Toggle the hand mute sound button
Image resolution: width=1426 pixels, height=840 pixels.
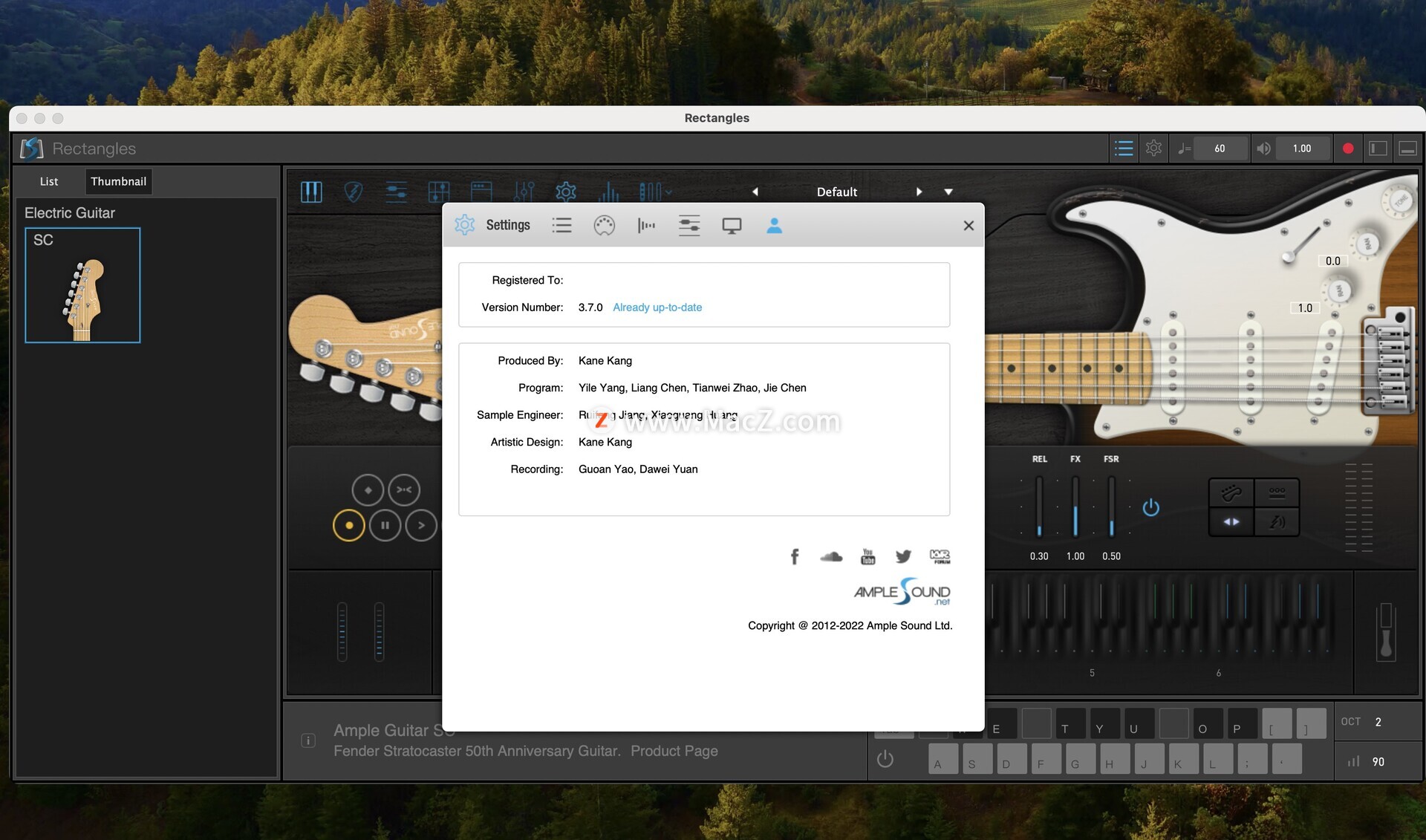[x=1277, y=521]
